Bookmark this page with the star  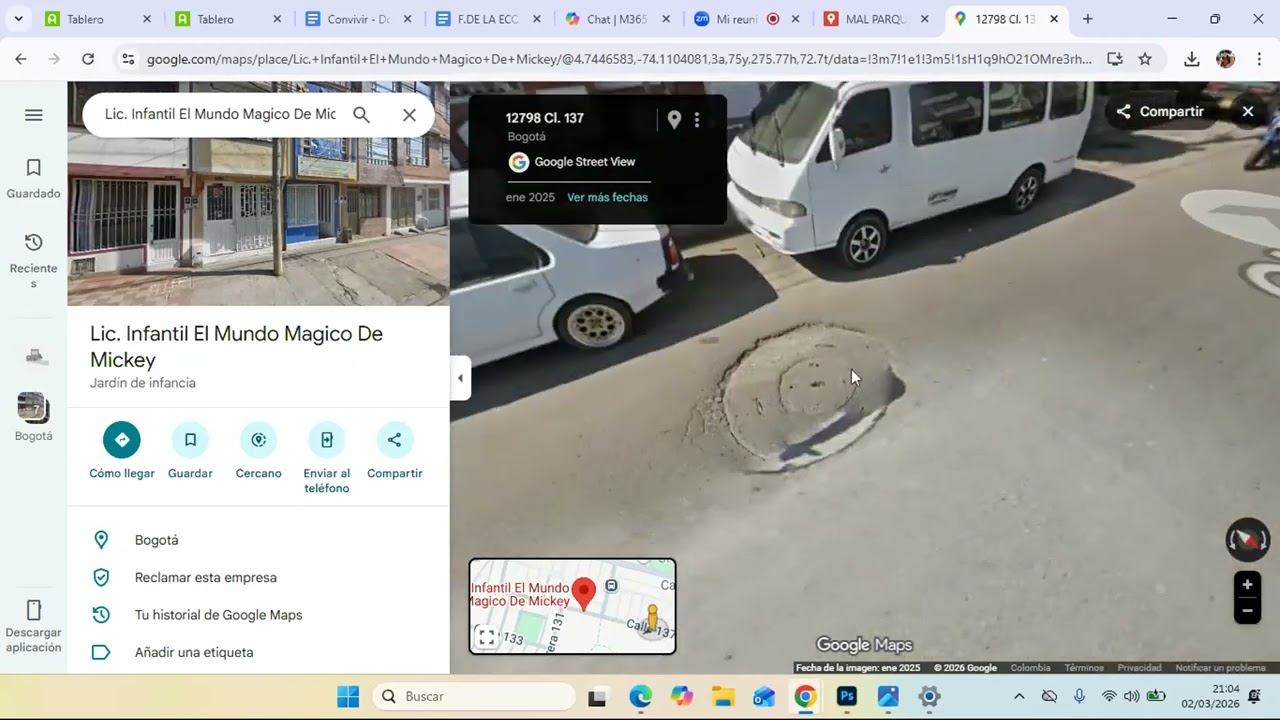point(1145,59)
